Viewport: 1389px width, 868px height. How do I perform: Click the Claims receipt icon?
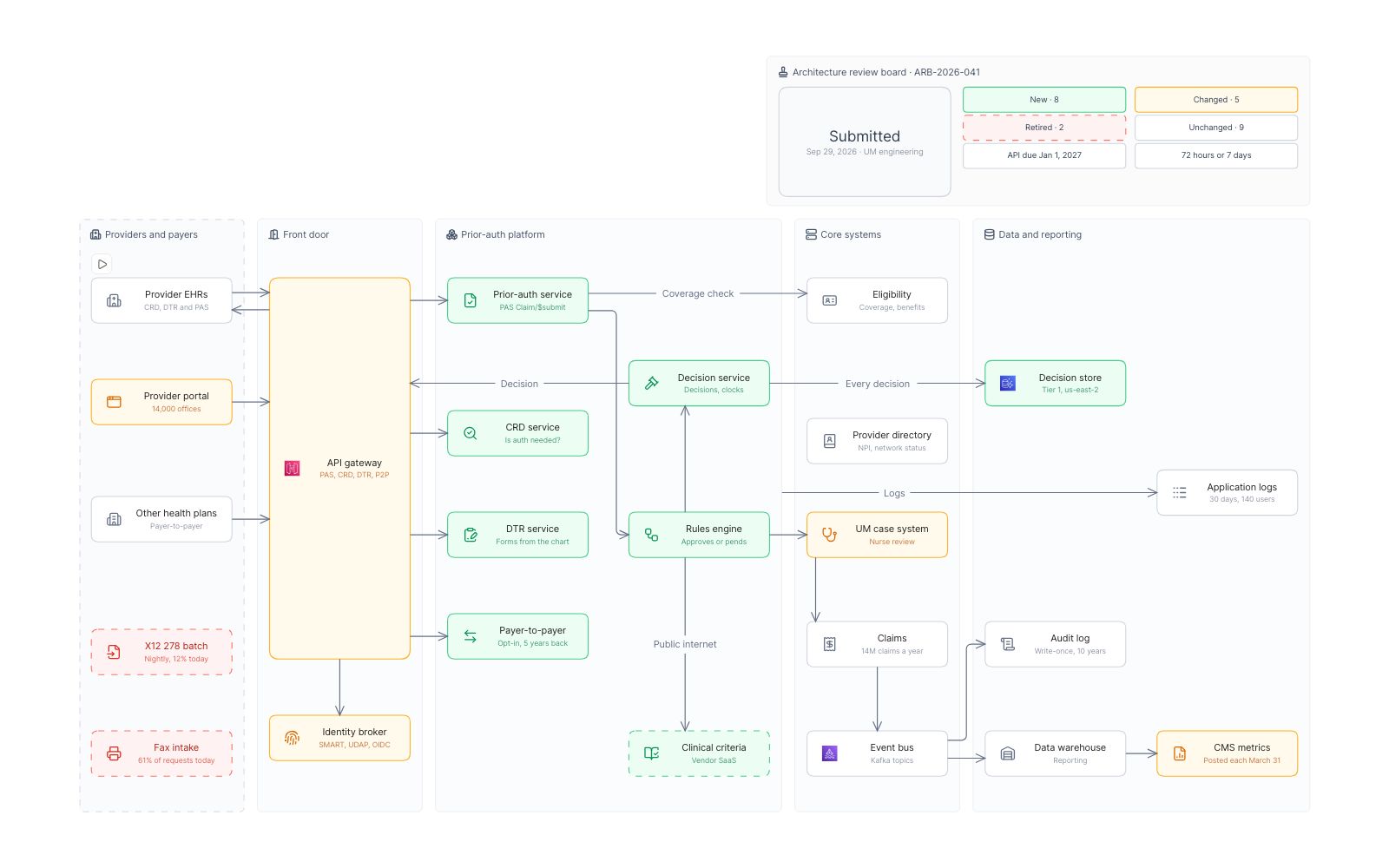[829, 644]
